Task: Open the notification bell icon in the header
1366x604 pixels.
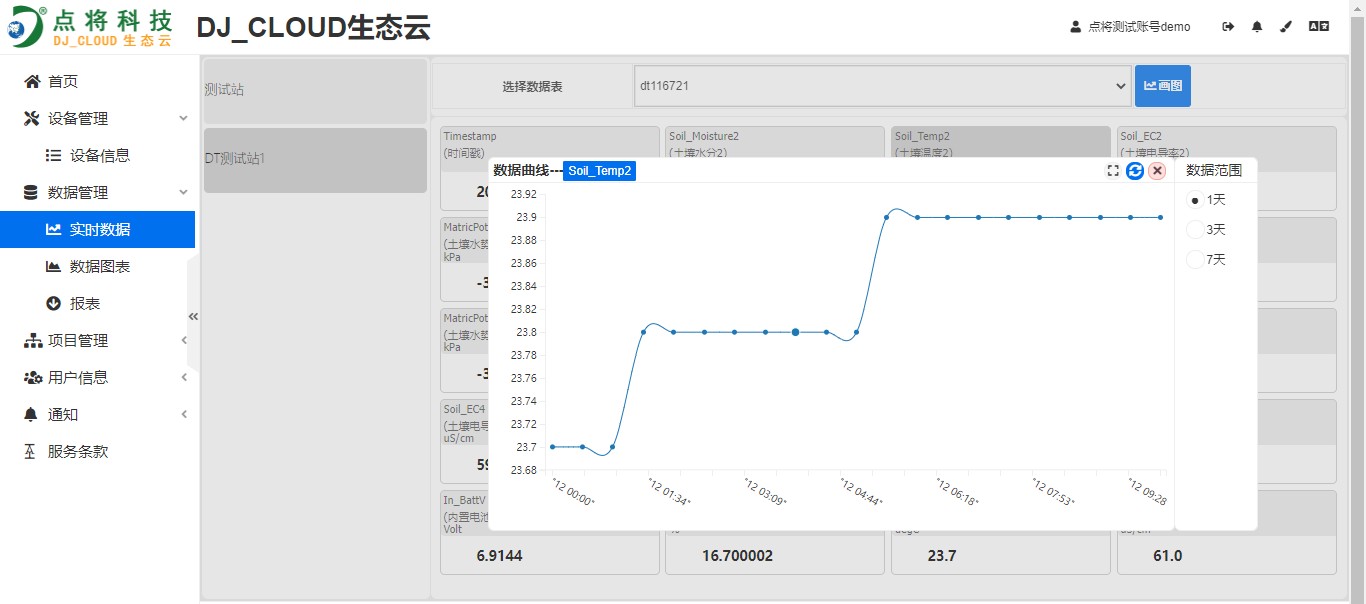Action: coord(1256,26)
